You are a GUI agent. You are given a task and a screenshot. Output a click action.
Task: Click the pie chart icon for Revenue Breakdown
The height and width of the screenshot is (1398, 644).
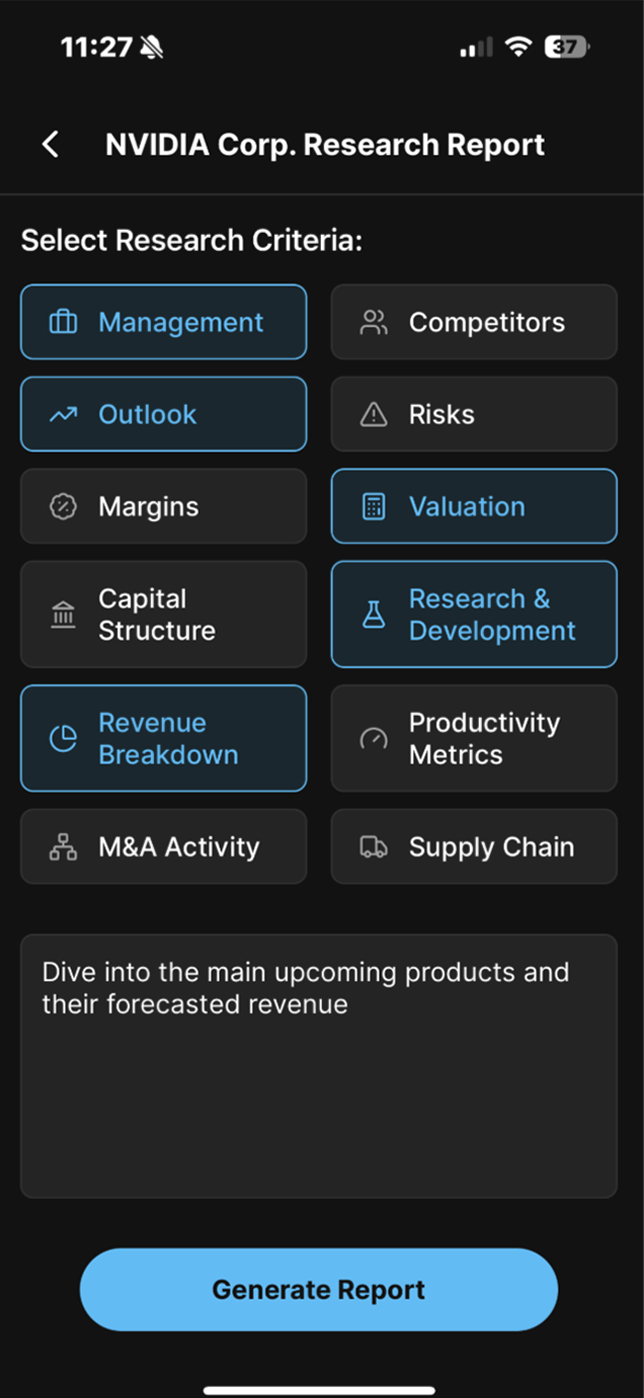coord(63,739)
